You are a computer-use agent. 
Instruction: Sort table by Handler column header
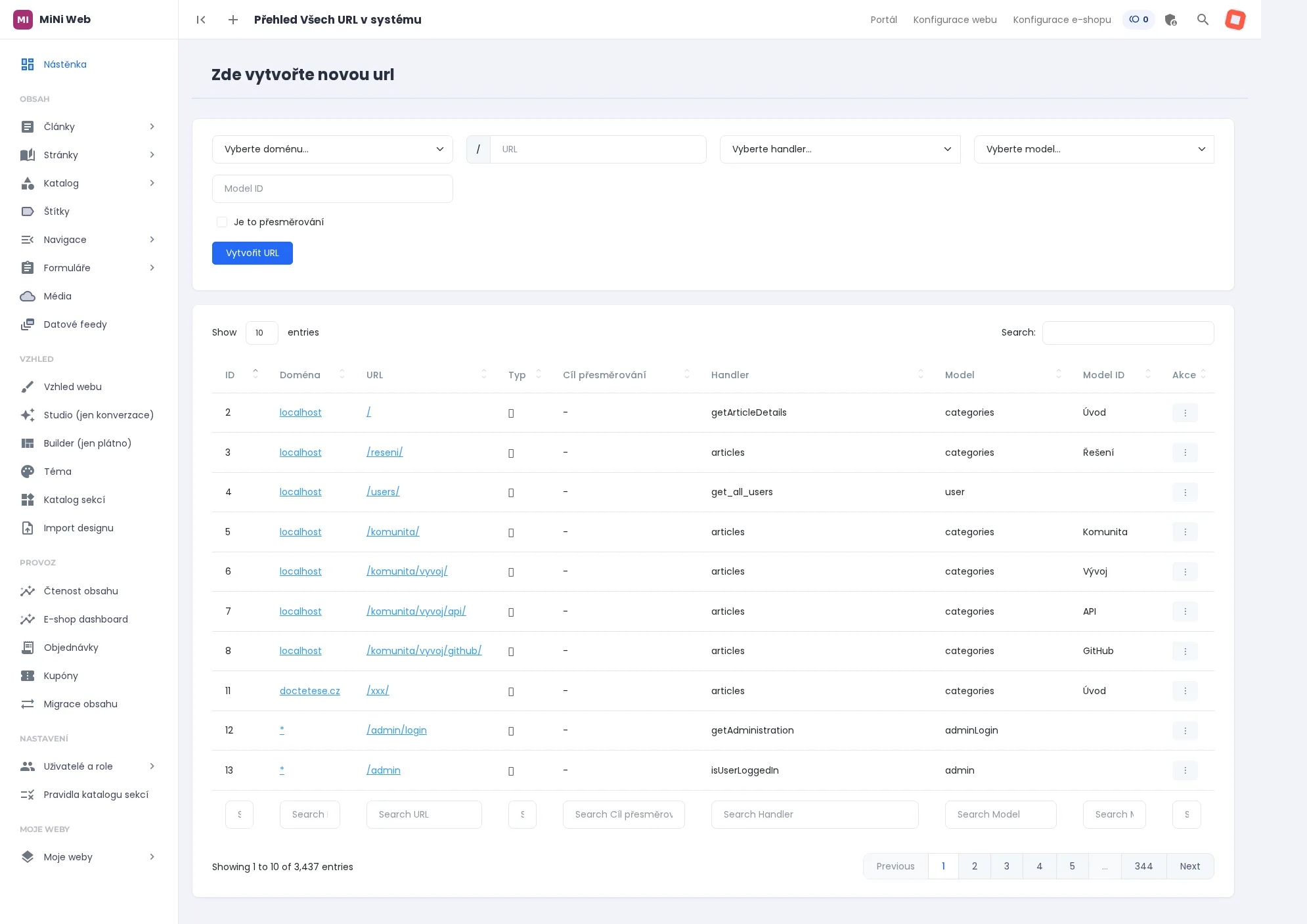coord(814,375)
